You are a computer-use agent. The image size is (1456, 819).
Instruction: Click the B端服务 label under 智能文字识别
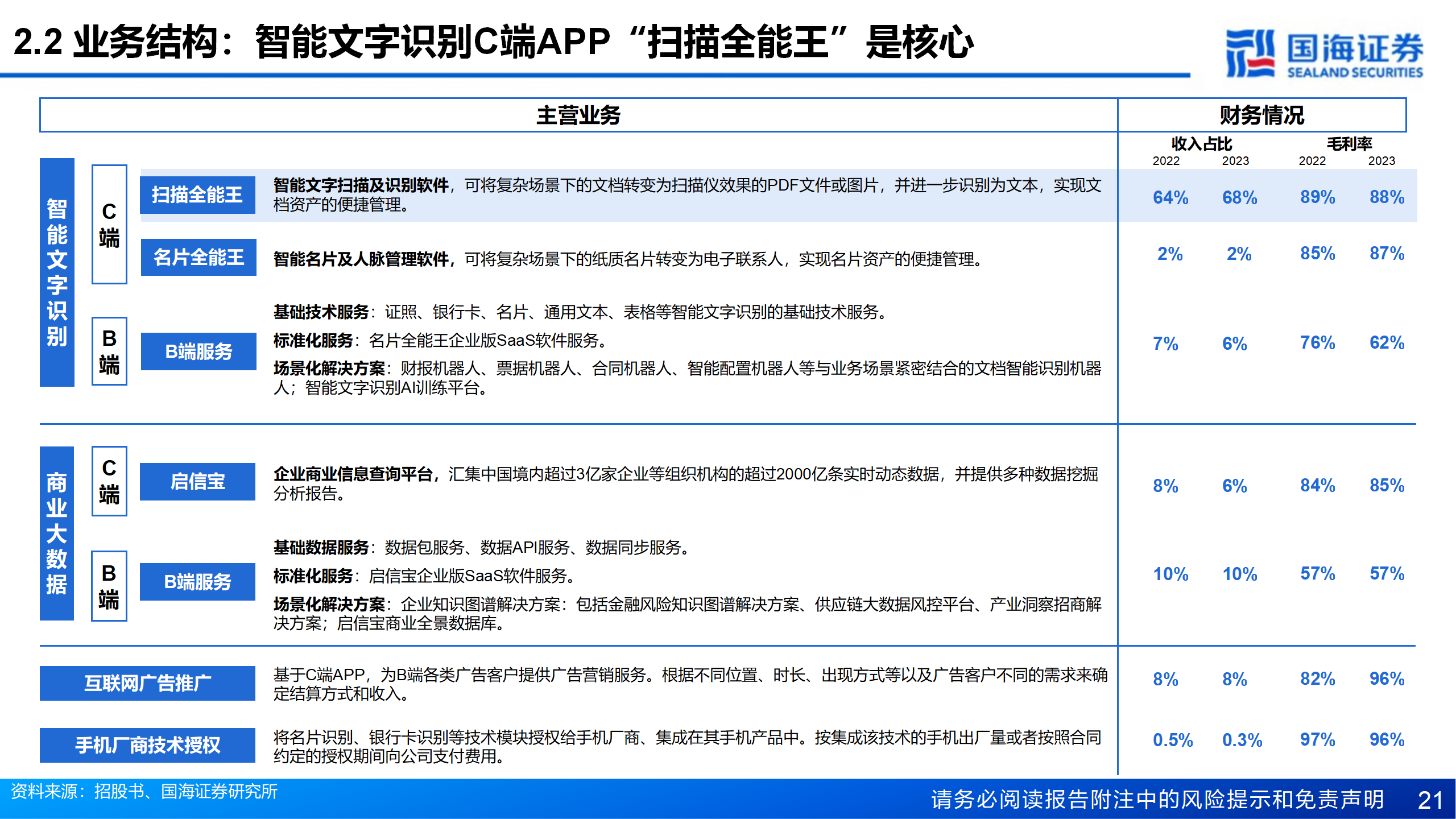[198, 351]
